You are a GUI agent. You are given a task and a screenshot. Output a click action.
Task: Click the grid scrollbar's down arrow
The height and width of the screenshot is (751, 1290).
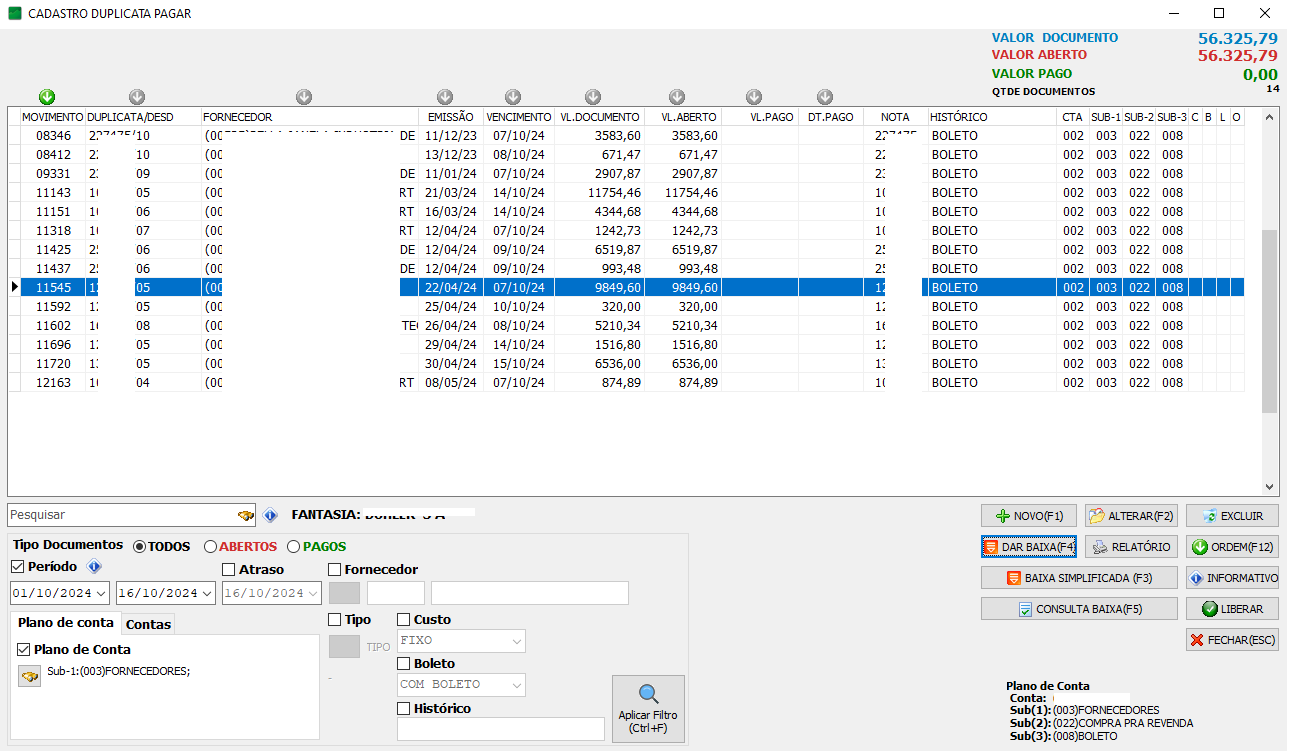(x=1270, y=487)
